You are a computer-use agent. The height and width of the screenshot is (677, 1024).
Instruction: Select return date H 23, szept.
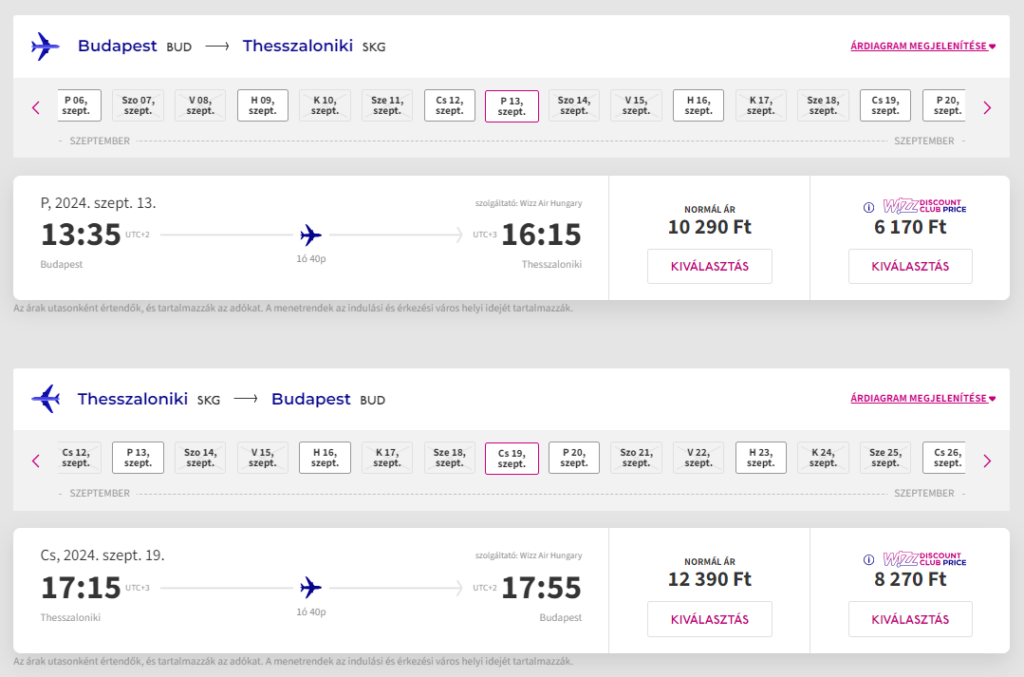click(x=761, y=458)
